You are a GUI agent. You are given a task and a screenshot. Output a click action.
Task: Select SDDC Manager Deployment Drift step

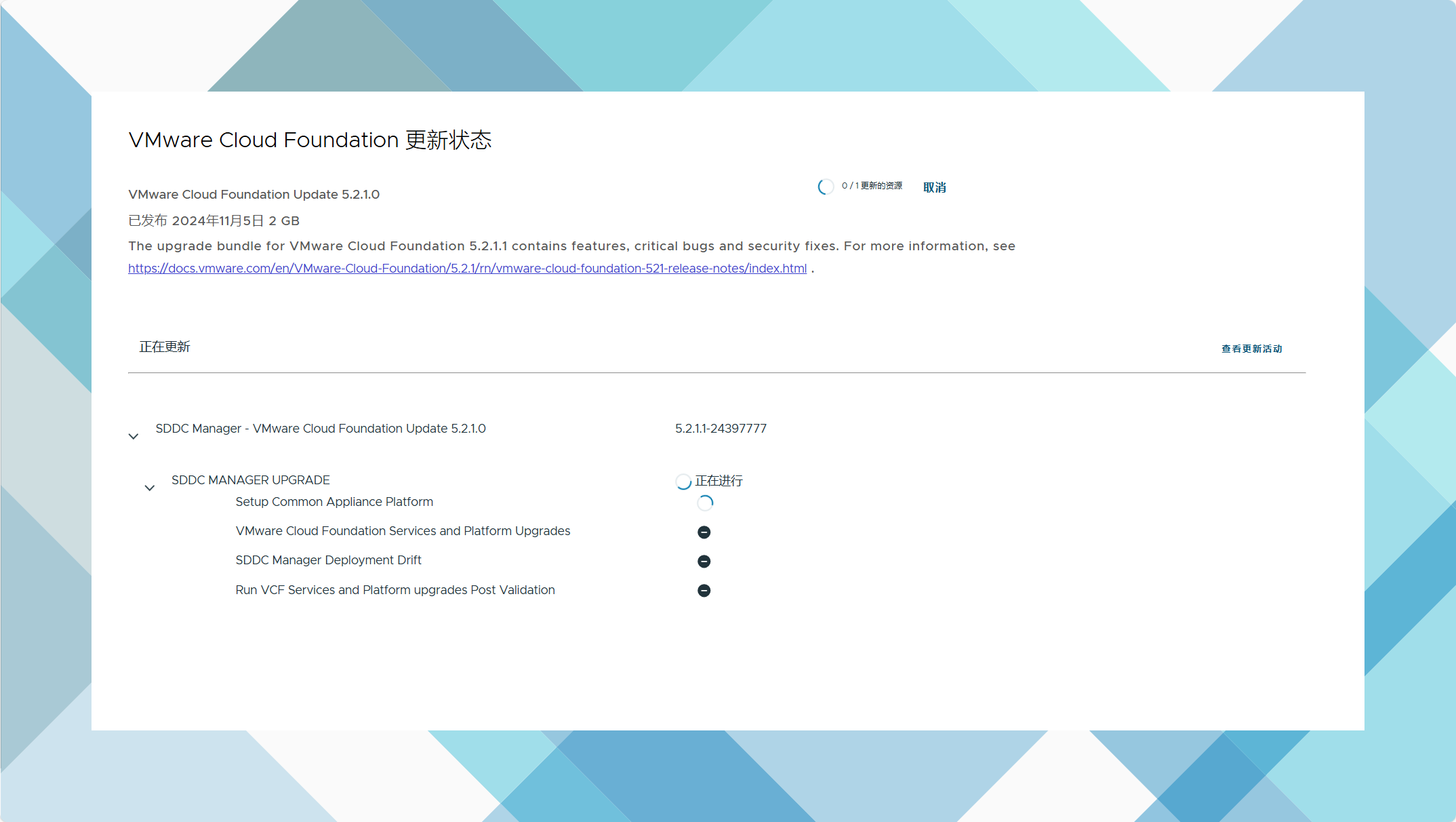pyautogui.click(x=328, y=560)
